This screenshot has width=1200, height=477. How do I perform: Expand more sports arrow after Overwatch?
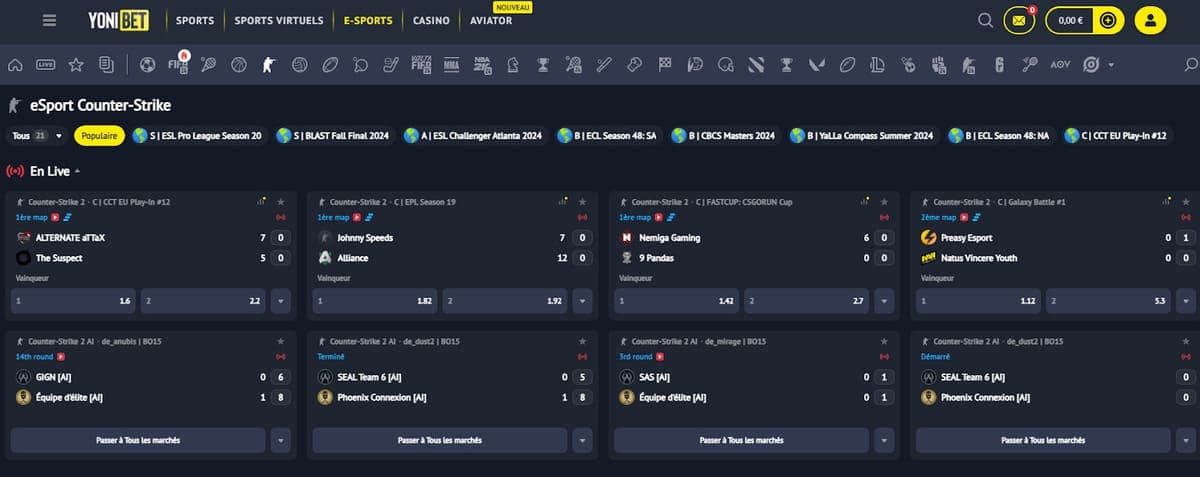[1110, 65]
